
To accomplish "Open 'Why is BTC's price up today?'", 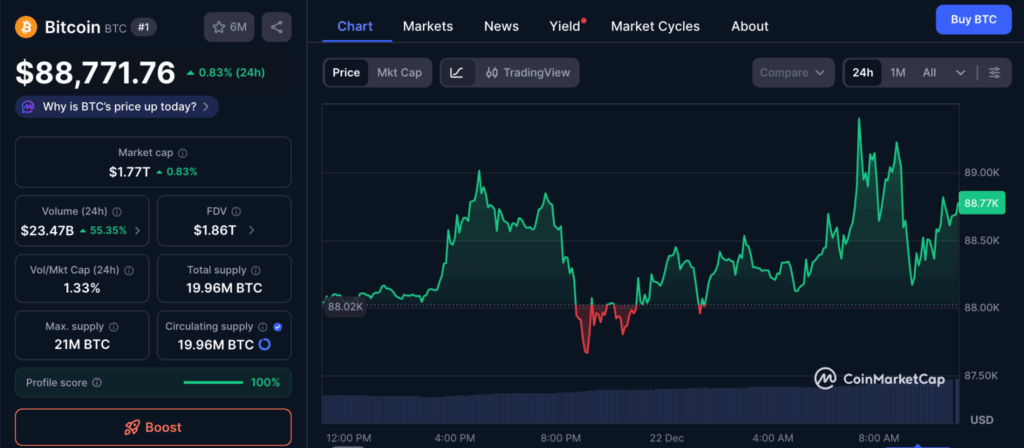I will 117,106.
